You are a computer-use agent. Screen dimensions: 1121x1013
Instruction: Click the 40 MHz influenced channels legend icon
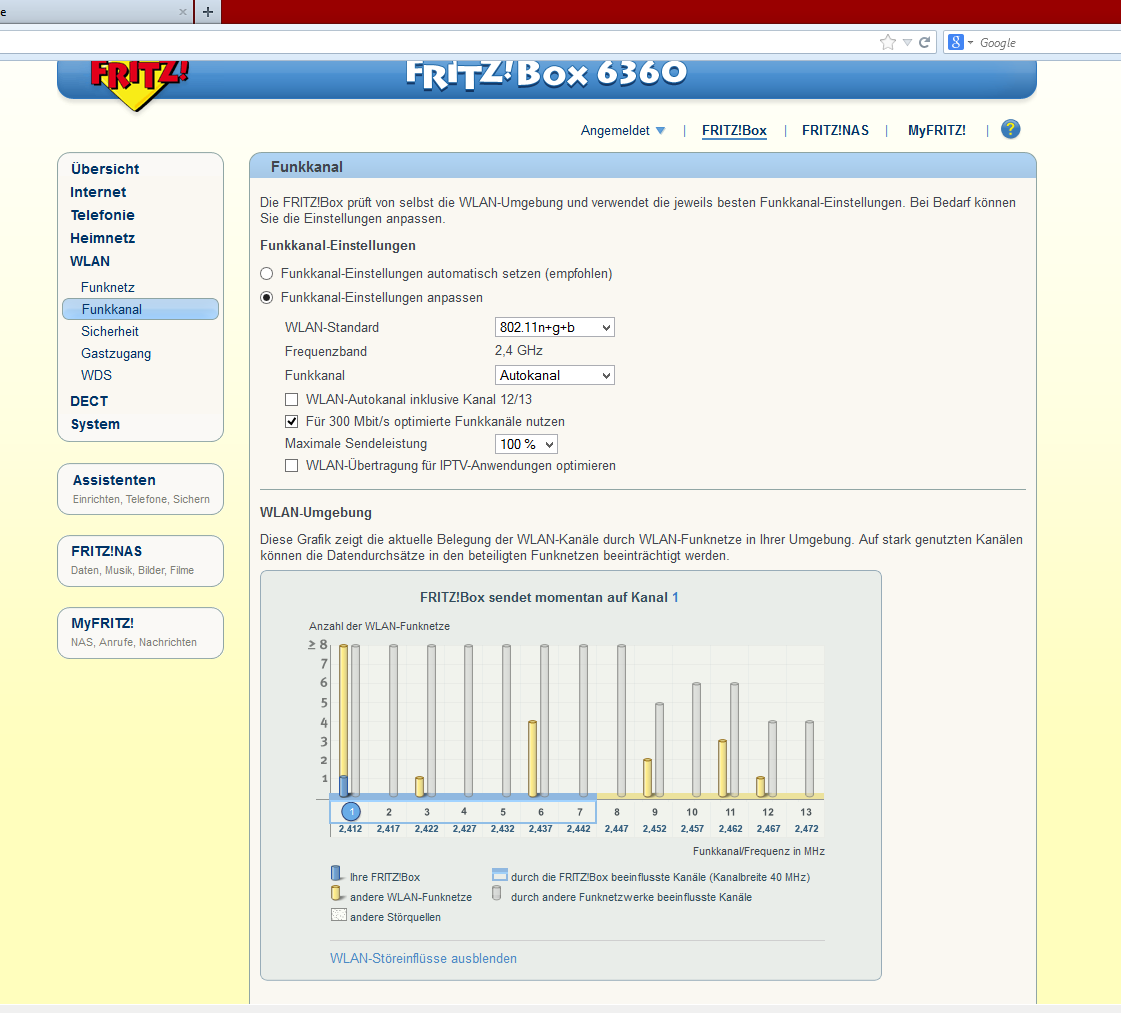pyautogui.click(x=500, y=875)
